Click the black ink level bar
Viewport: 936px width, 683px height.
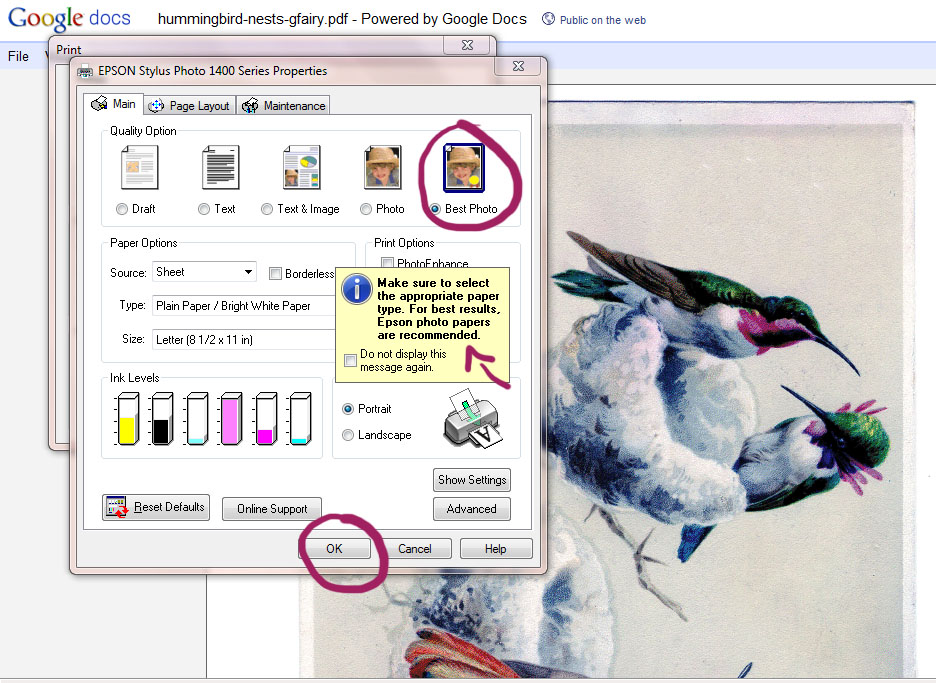coord(161,419)
